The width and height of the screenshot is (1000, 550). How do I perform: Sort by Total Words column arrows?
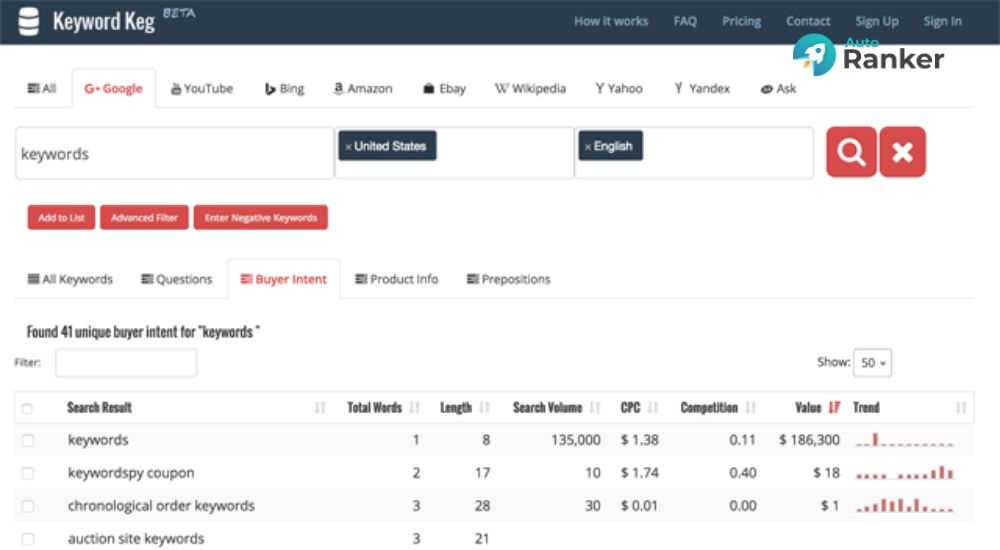coord(415,408)
